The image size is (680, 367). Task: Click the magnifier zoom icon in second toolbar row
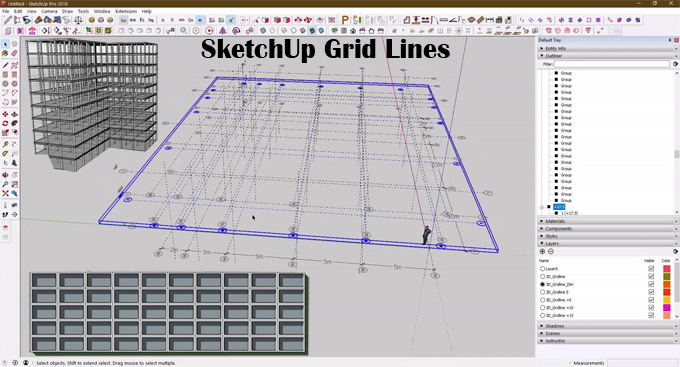click(x=184, y=31)
